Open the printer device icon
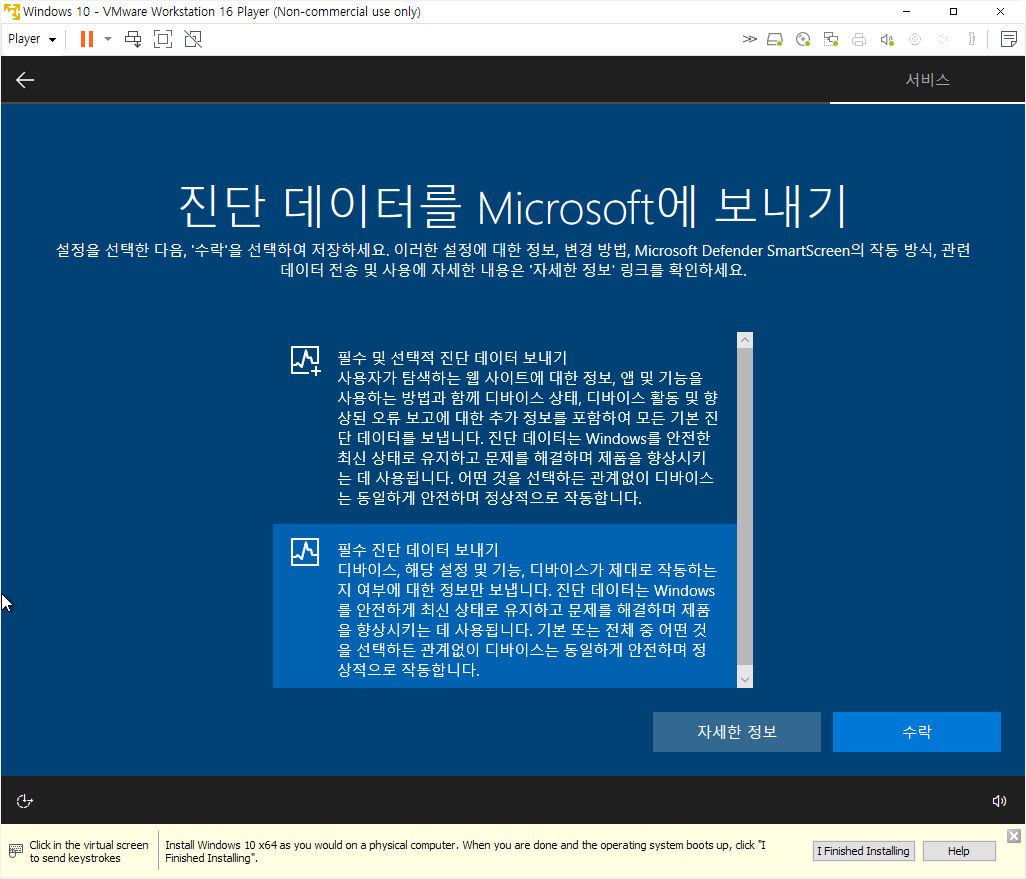The width and height of the screenshot is (1026, 879). pyautogui.click(x=859, y=39)
